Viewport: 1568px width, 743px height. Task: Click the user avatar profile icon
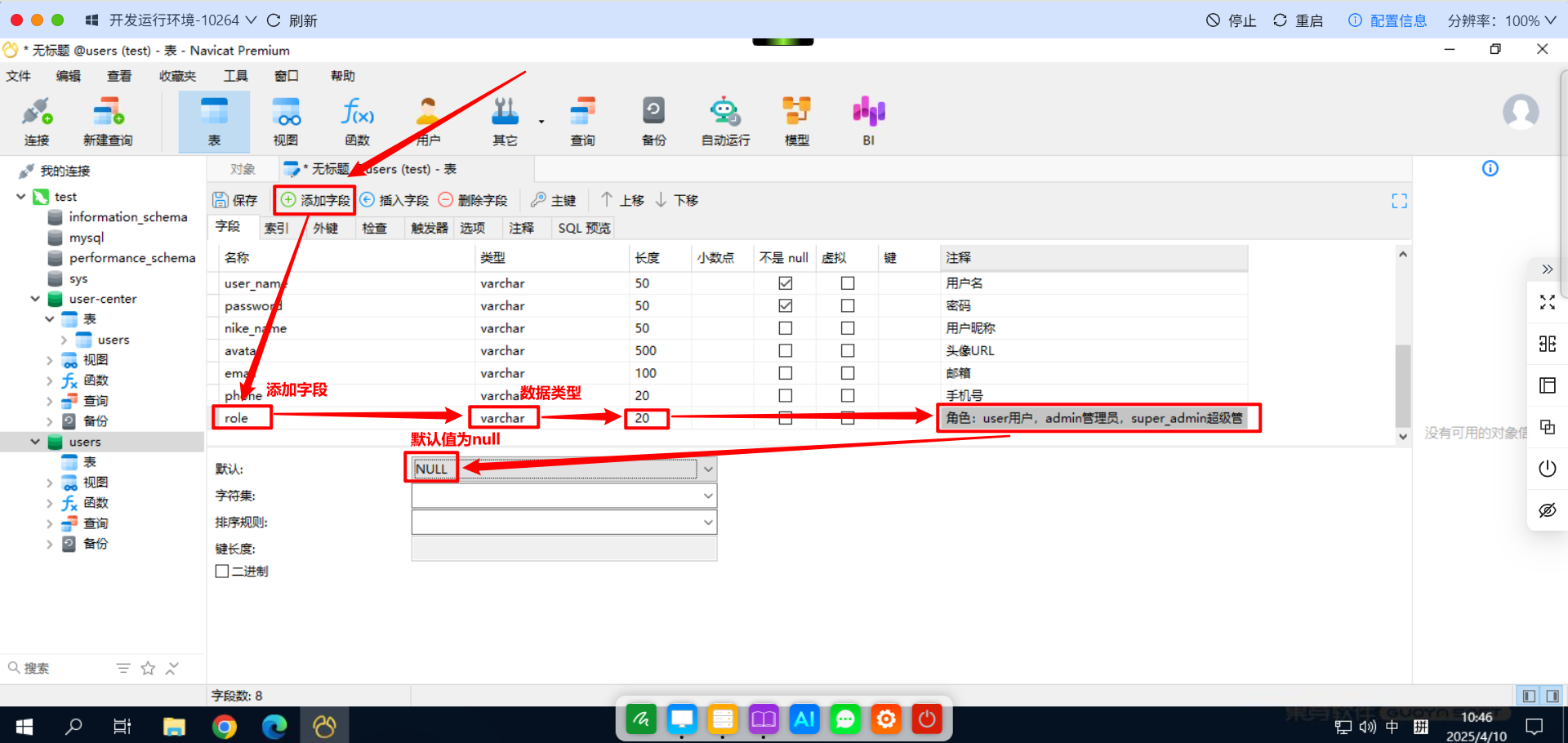[x=1521, y=112]
